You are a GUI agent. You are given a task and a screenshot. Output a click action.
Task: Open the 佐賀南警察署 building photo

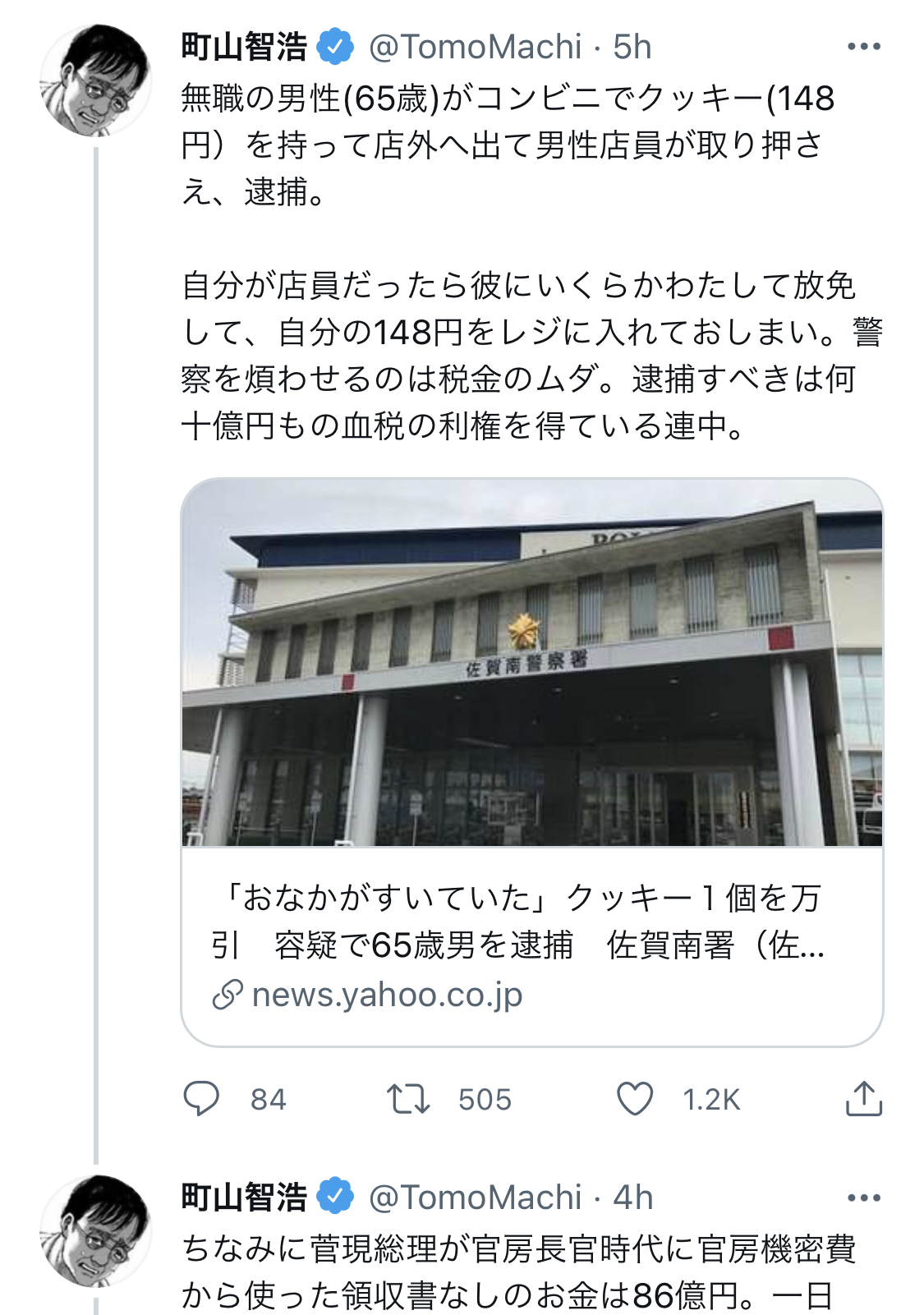coord(532,662)
